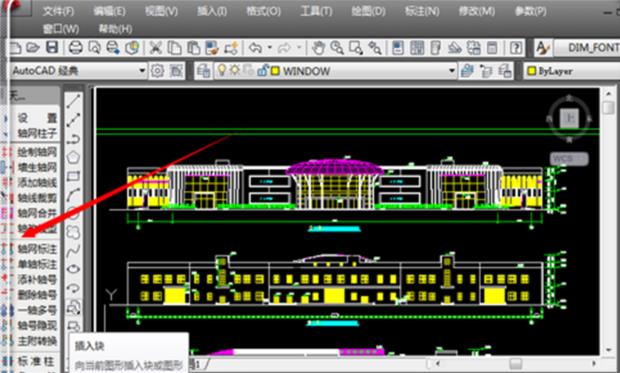This screenshot has width=620, height=373.
Task: Choose the Polygon draw tool
Action: pyautogui.click(x=74, y=157)
